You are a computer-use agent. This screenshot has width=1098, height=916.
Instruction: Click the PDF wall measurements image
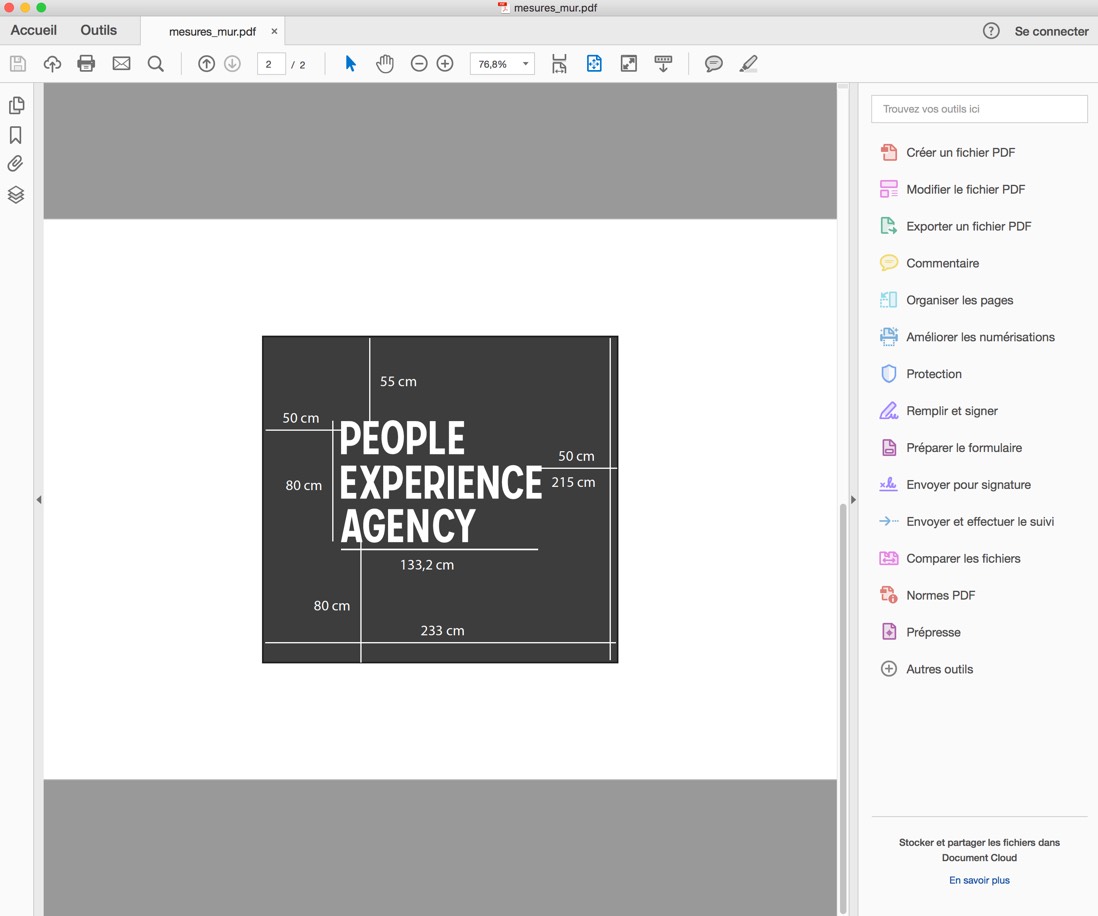[x=440, y=499]
